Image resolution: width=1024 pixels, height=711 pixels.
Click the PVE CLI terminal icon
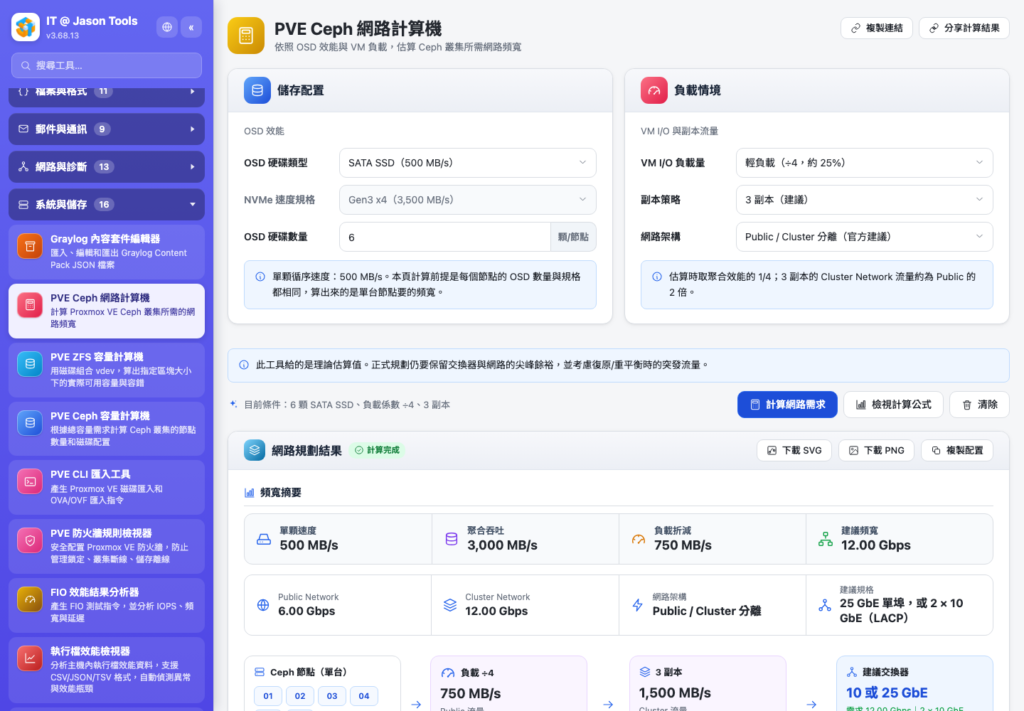[29, 482]
